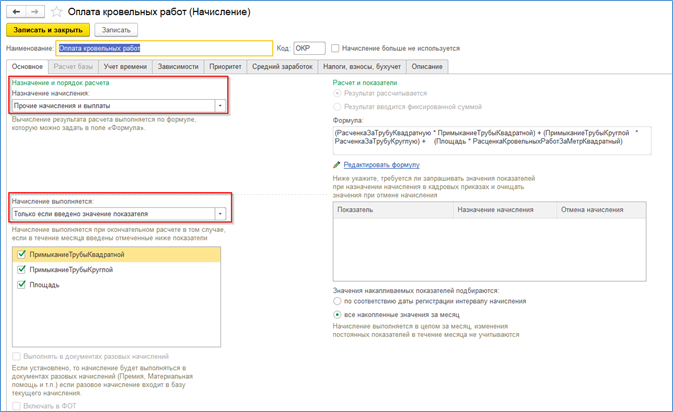Open the Средний заработок tab
The width and height of the screenshot is (673, 412).
click(281, 67)
